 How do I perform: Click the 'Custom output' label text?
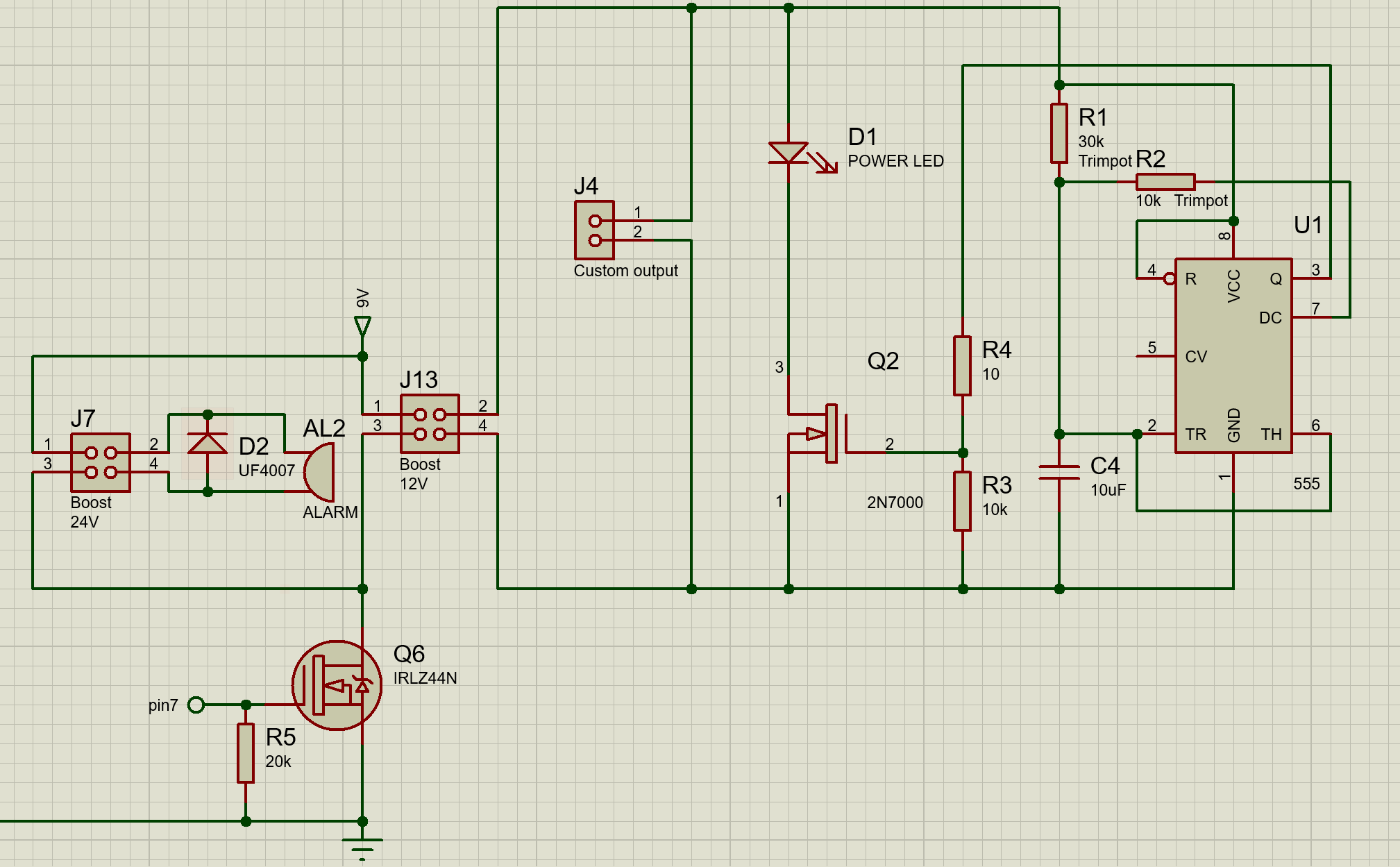[625, 271]
